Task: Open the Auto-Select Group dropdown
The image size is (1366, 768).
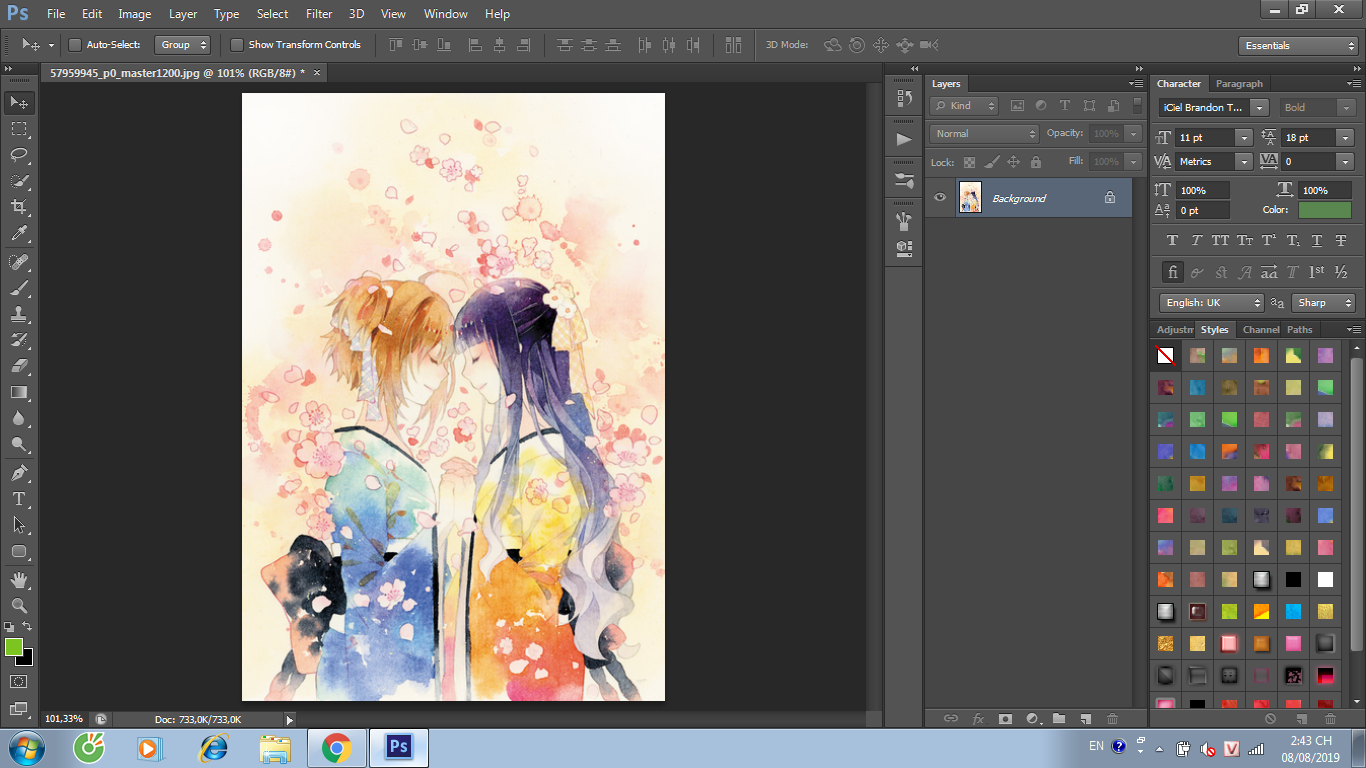Action: coord(184,45)
